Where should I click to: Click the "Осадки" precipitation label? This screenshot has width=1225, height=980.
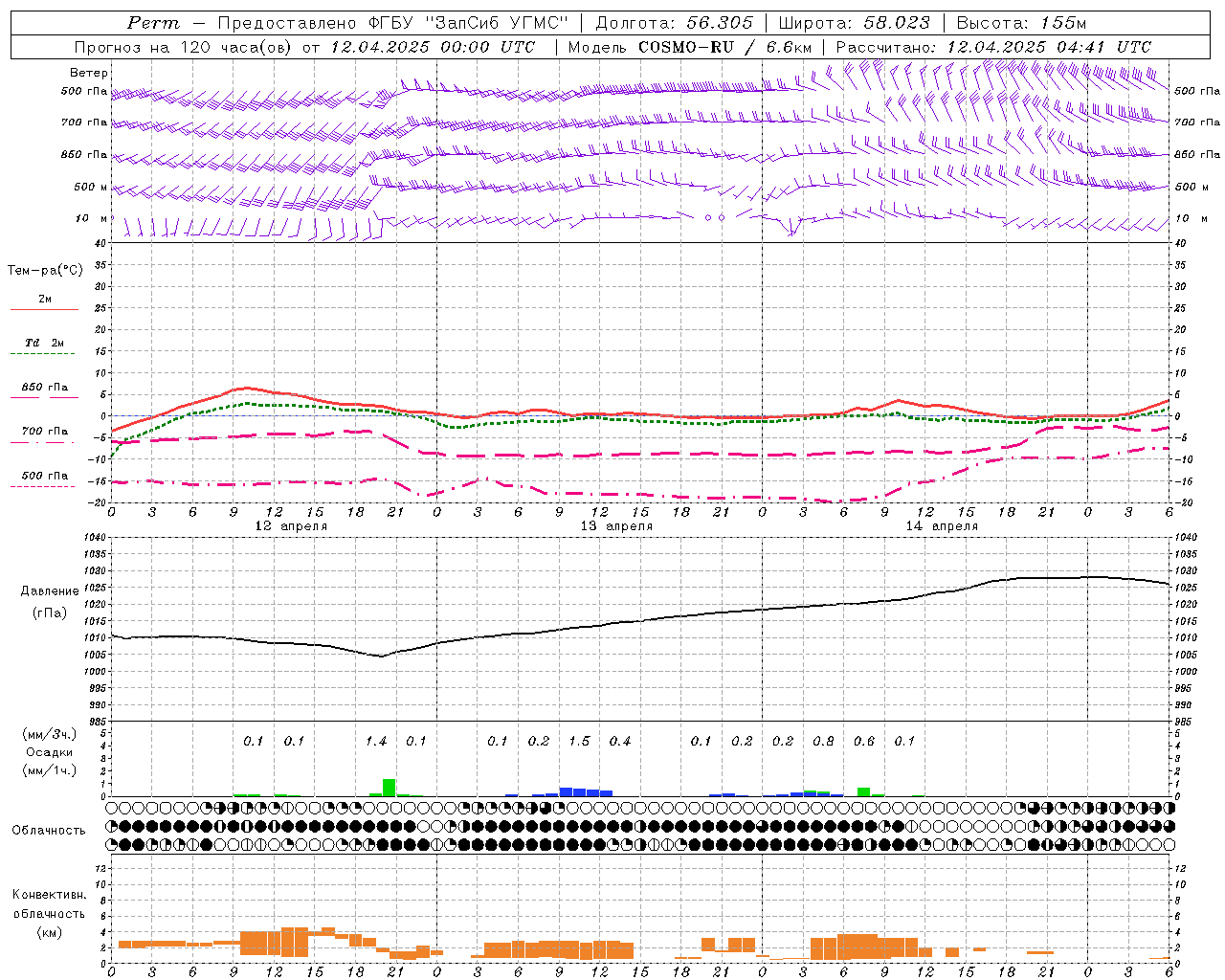50,752
